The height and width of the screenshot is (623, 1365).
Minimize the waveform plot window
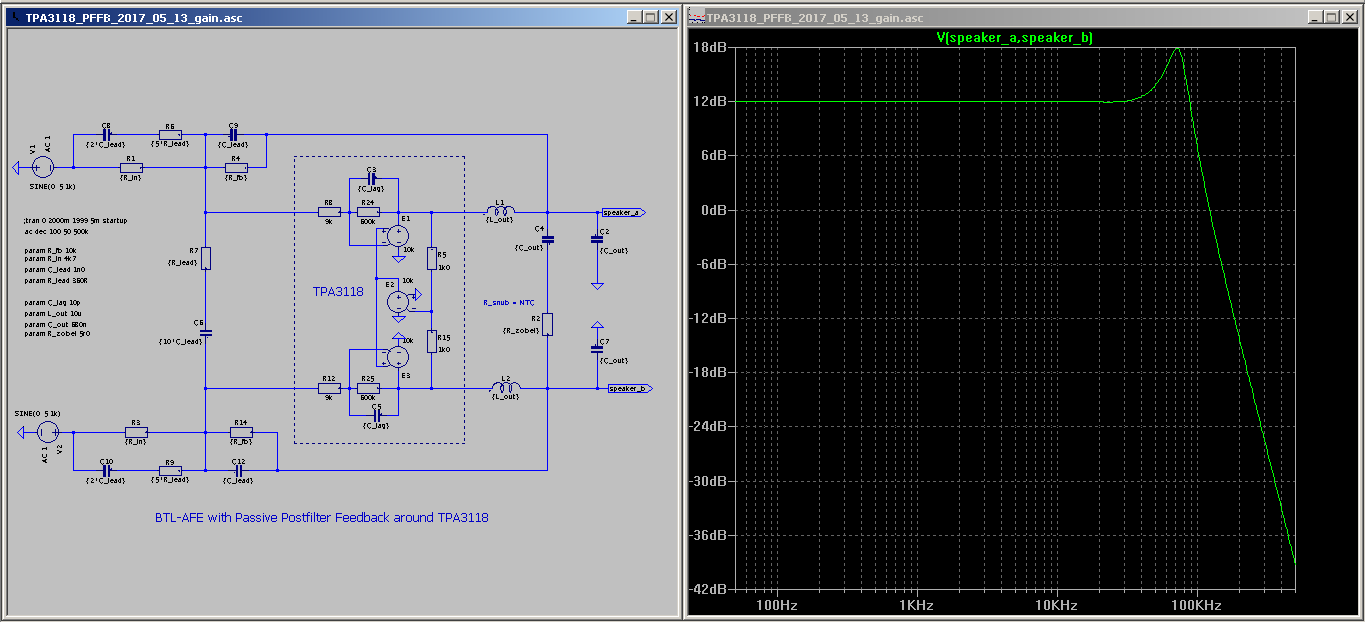[x=1312, y=18]
